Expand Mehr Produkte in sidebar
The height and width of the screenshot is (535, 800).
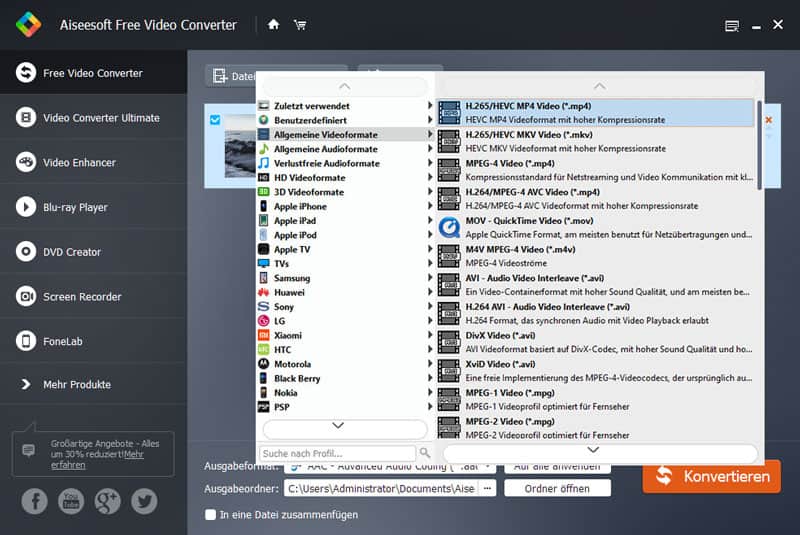93,384
